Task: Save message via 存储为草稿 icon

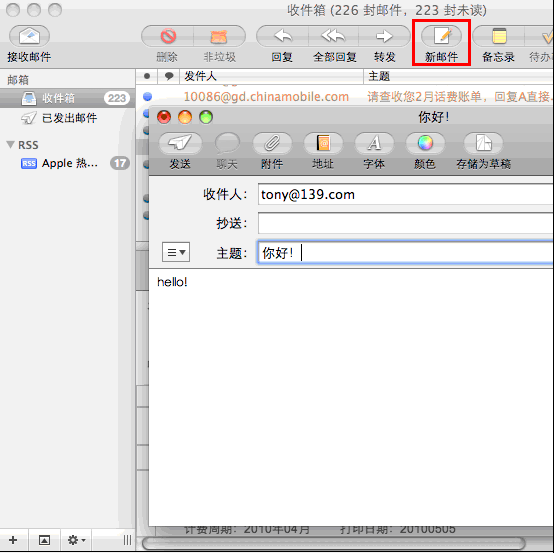Action: pyautogui.click(x=483, y=143)
